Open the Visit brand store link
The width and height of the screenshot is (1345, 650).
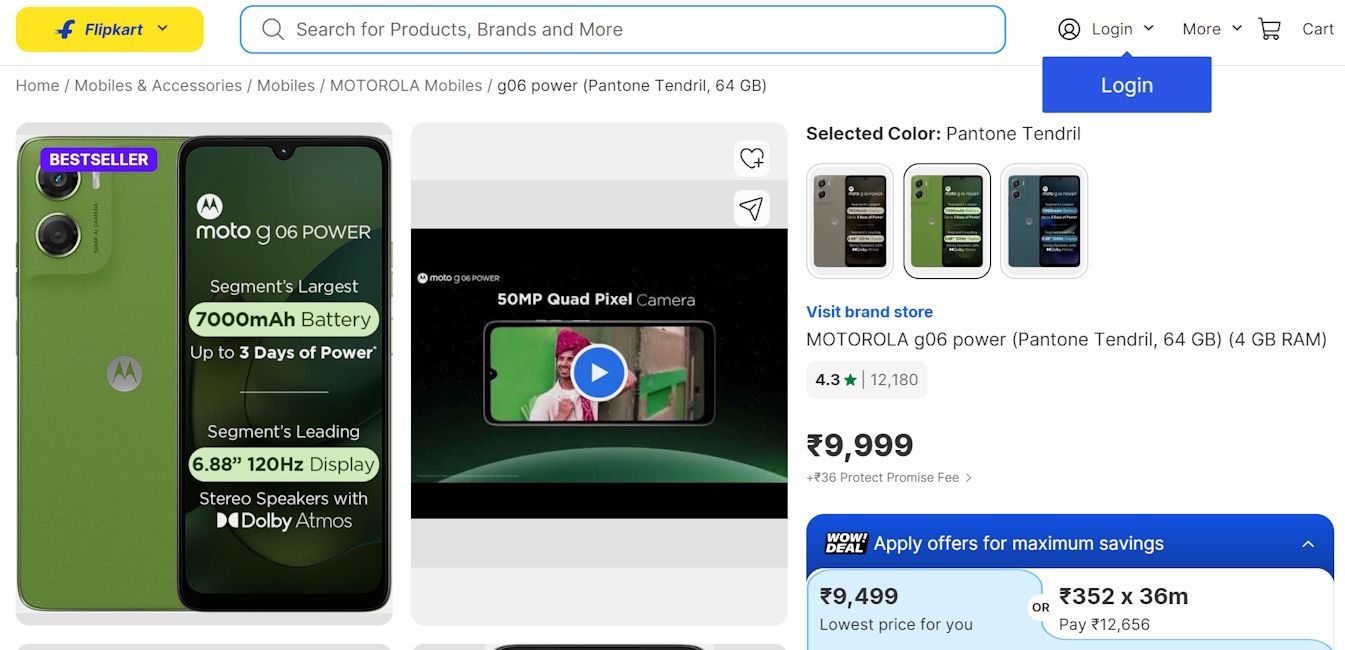tap(869, 312)
